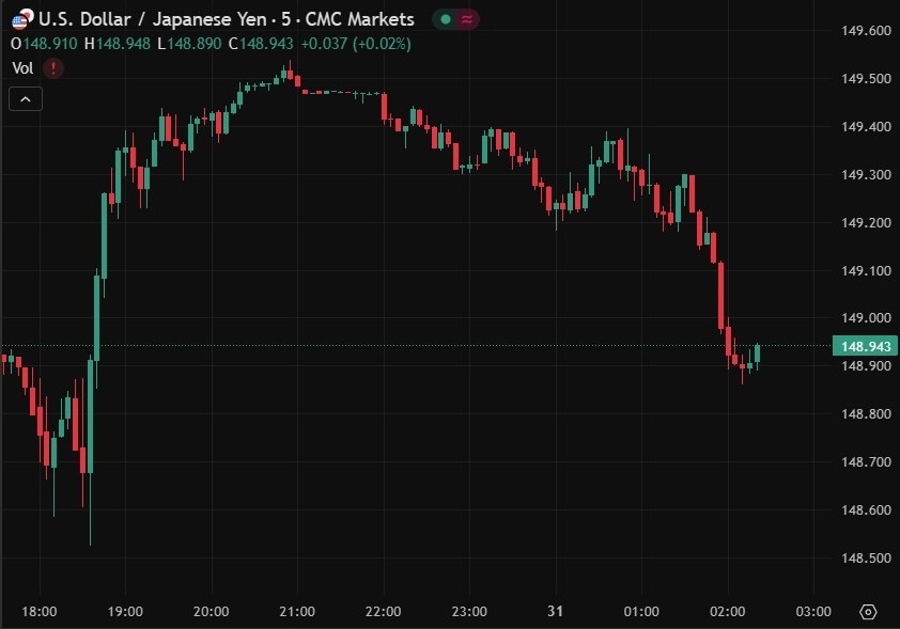
Task: Click the U.S. Dollar / Japanese Yen title
Action: 153,20
